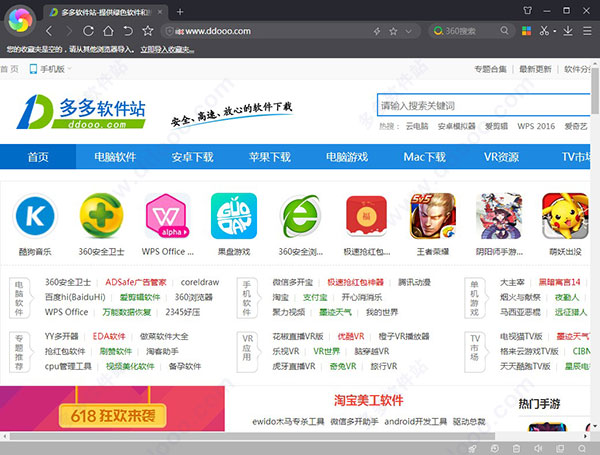Open the red envelope 极速抢红包 icon

click(x=366, y=216)
